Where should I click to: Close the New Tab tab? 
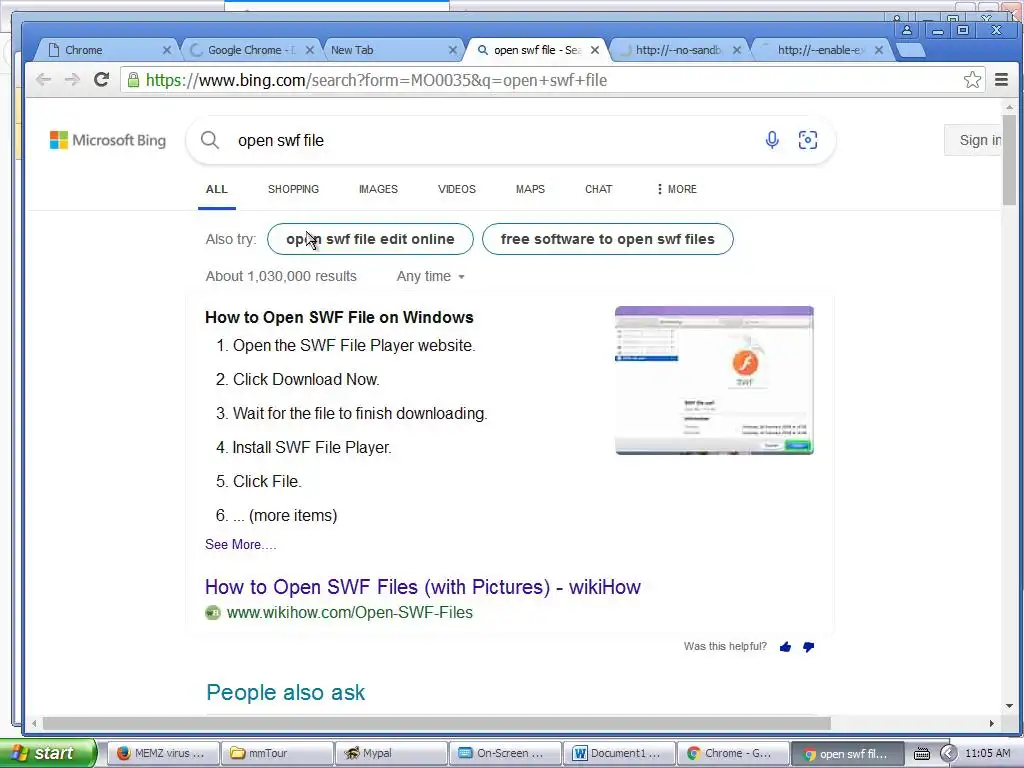[x=453, y=50]
